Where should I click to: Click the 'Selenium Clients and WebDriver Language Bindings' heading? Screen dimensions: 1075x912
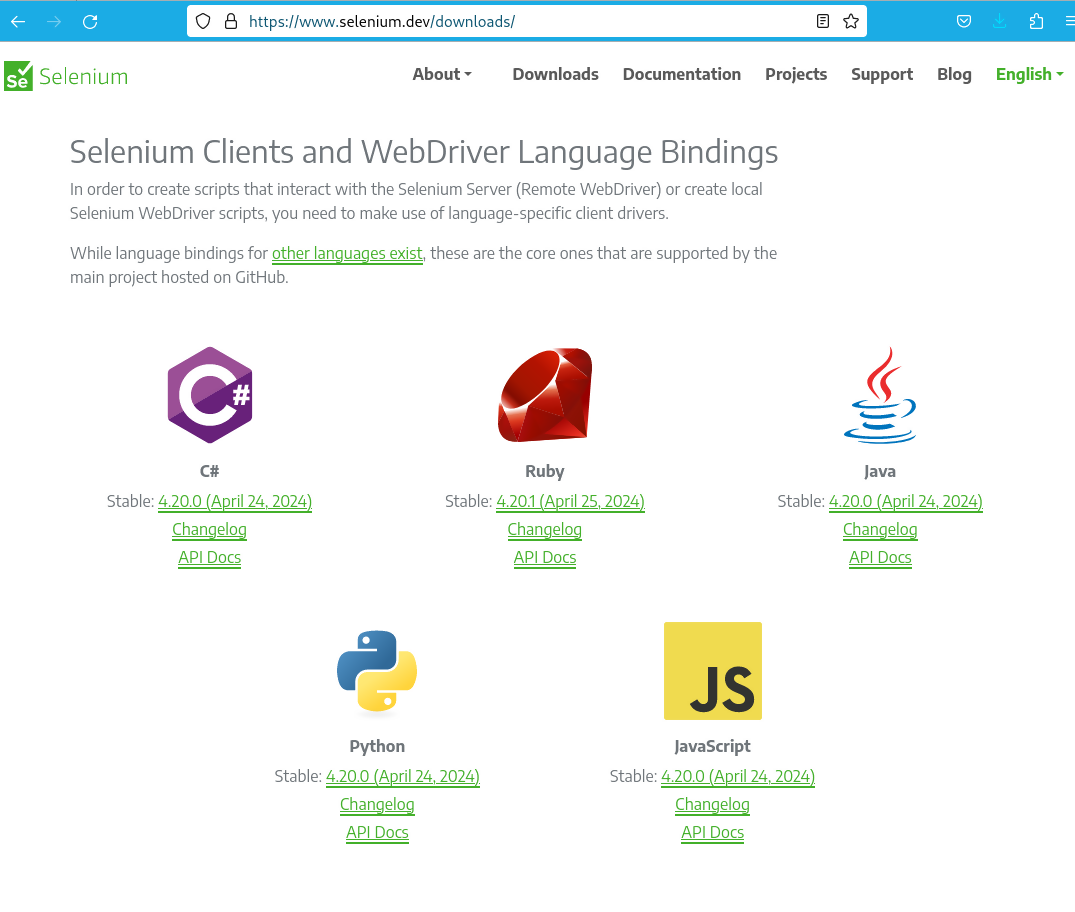point(424,152)
